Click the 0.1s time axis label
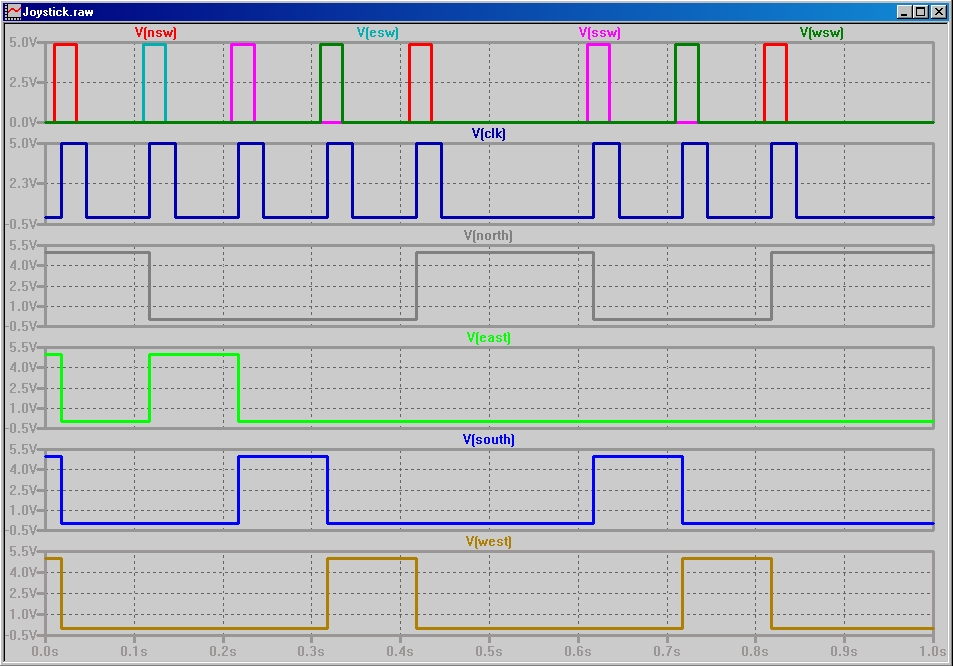The height and width of the screenshot is (666, 953). (x=134, y=652)
